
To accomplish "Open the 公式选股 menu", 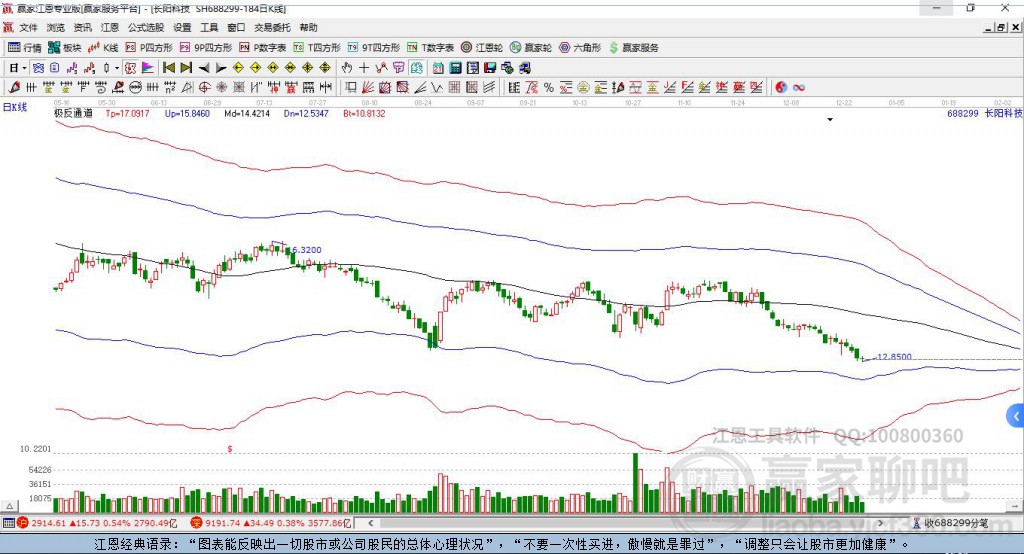I will (x=146, y=27).
